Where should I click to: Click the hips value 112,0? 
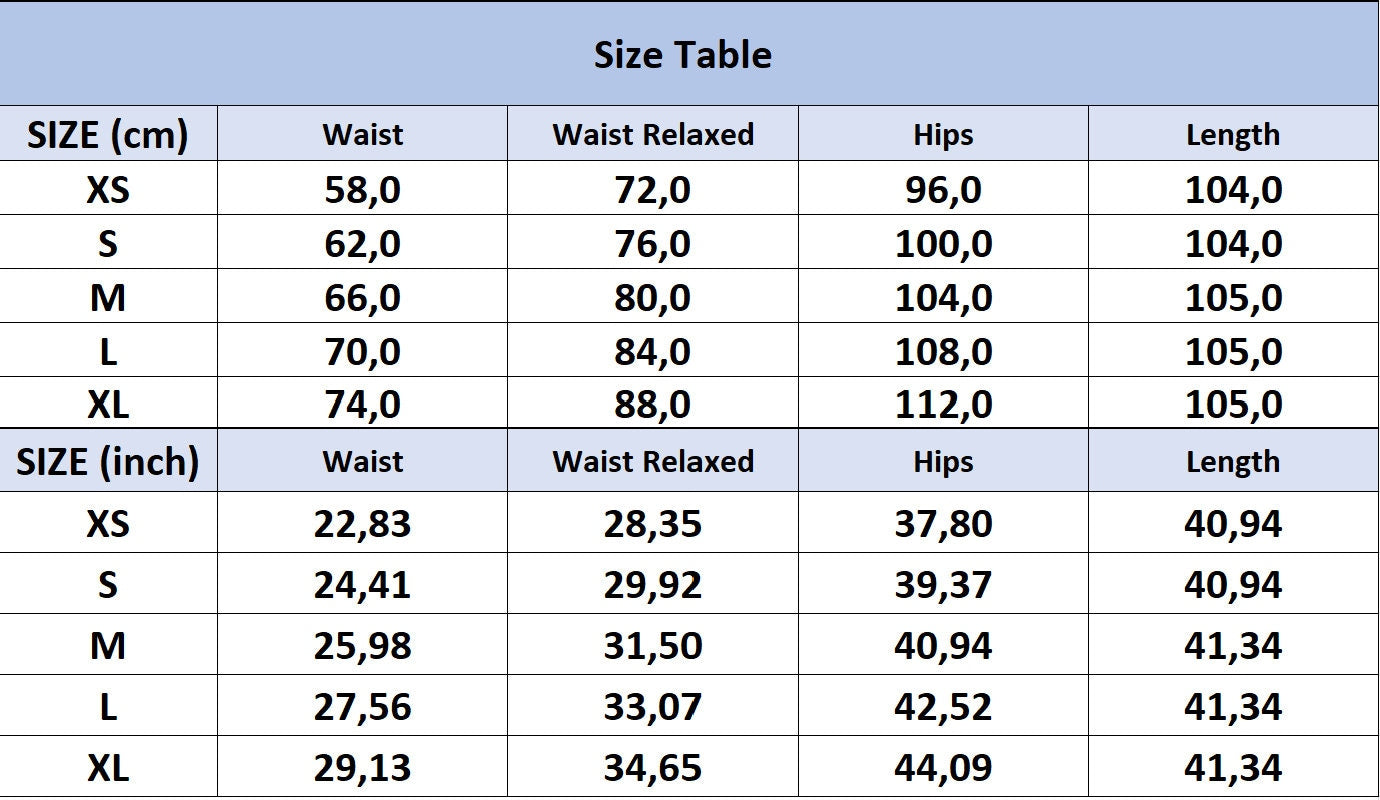943,405
